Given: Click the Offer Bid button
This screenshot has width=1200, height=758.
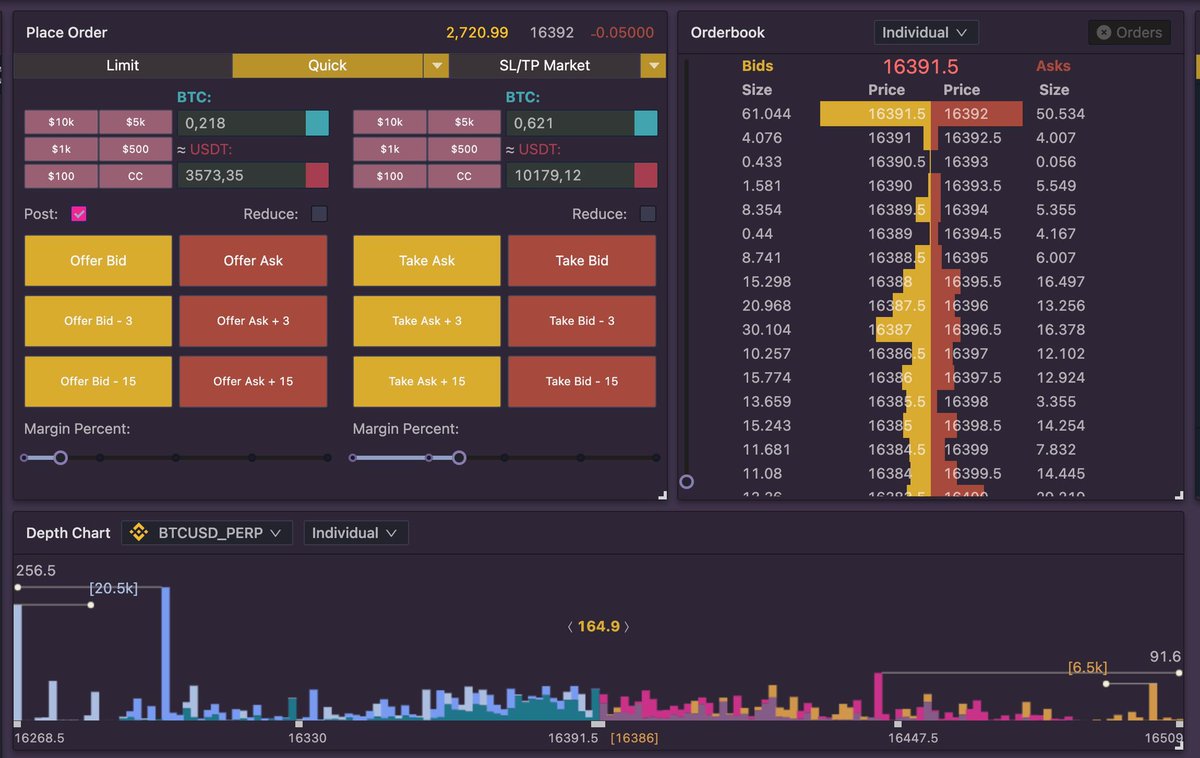Looking at the screenshot, I should [x=98, y=261].
